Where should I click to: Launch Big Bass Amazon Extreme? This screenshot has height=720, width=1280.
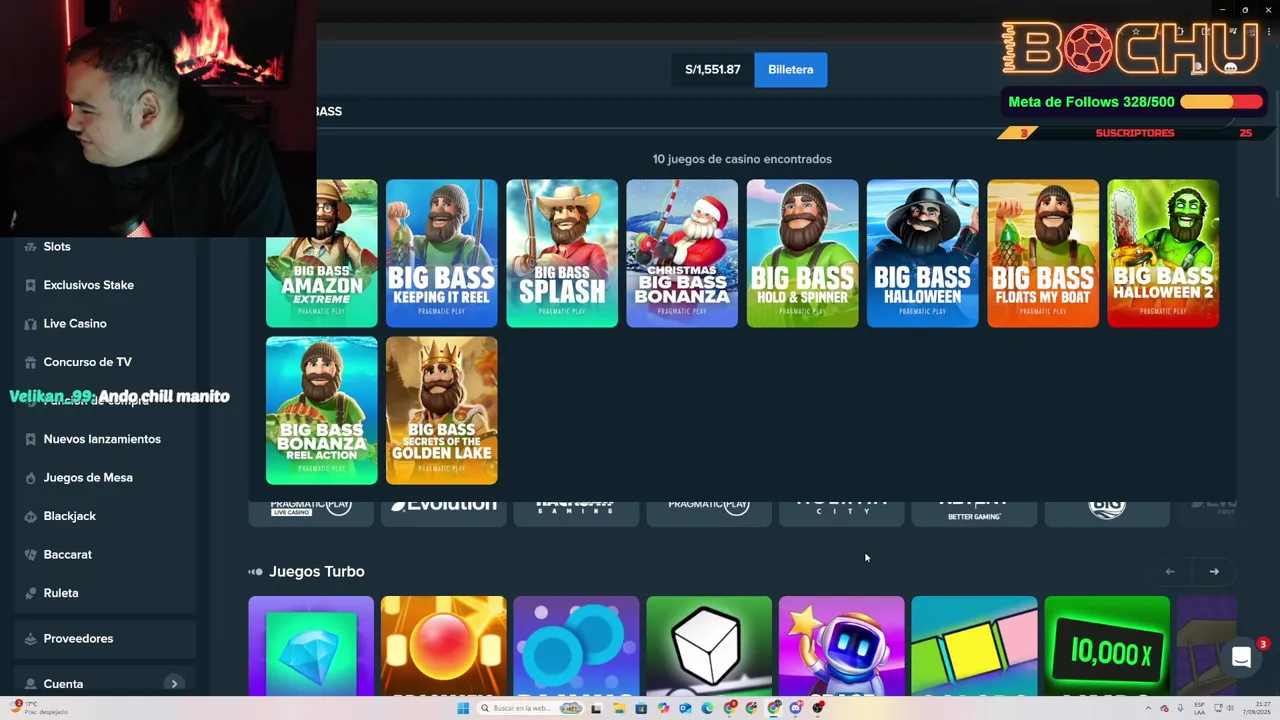321,253
